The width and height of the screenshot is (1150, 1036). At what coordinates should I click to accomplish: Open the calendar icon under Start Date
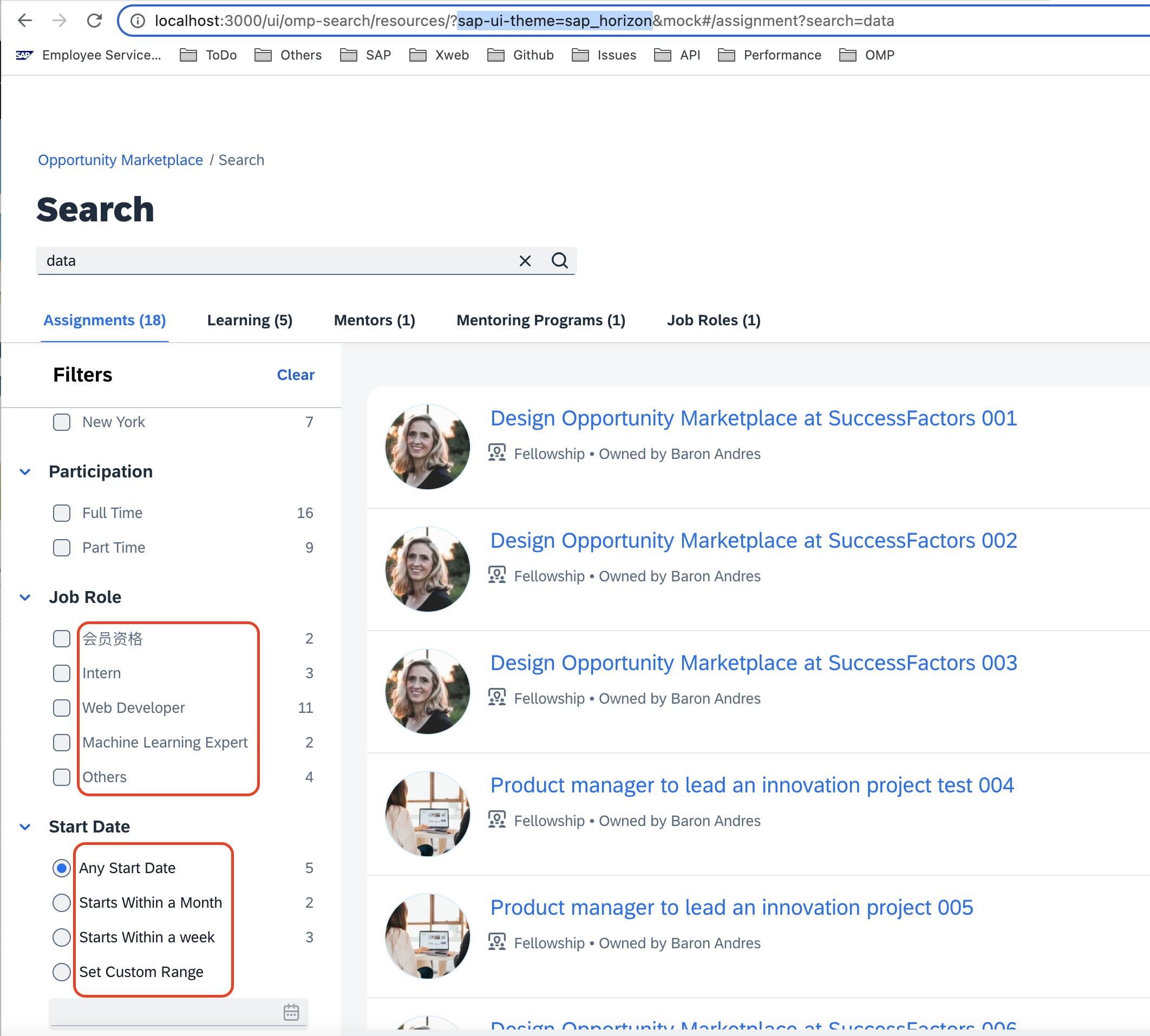[x=291, y=1013]
